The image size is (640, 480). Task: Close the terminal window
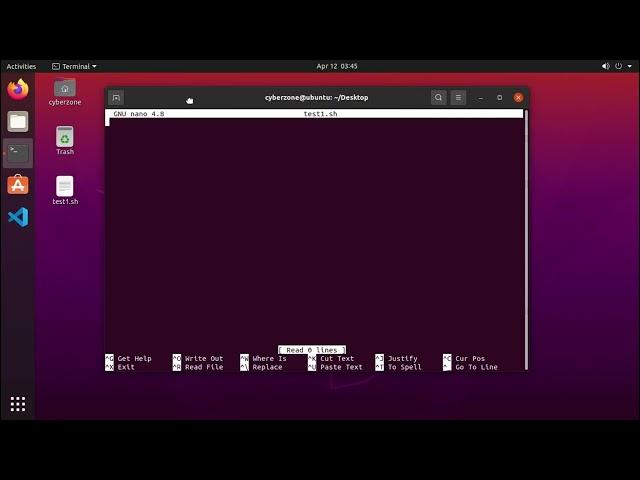[518, 98]
